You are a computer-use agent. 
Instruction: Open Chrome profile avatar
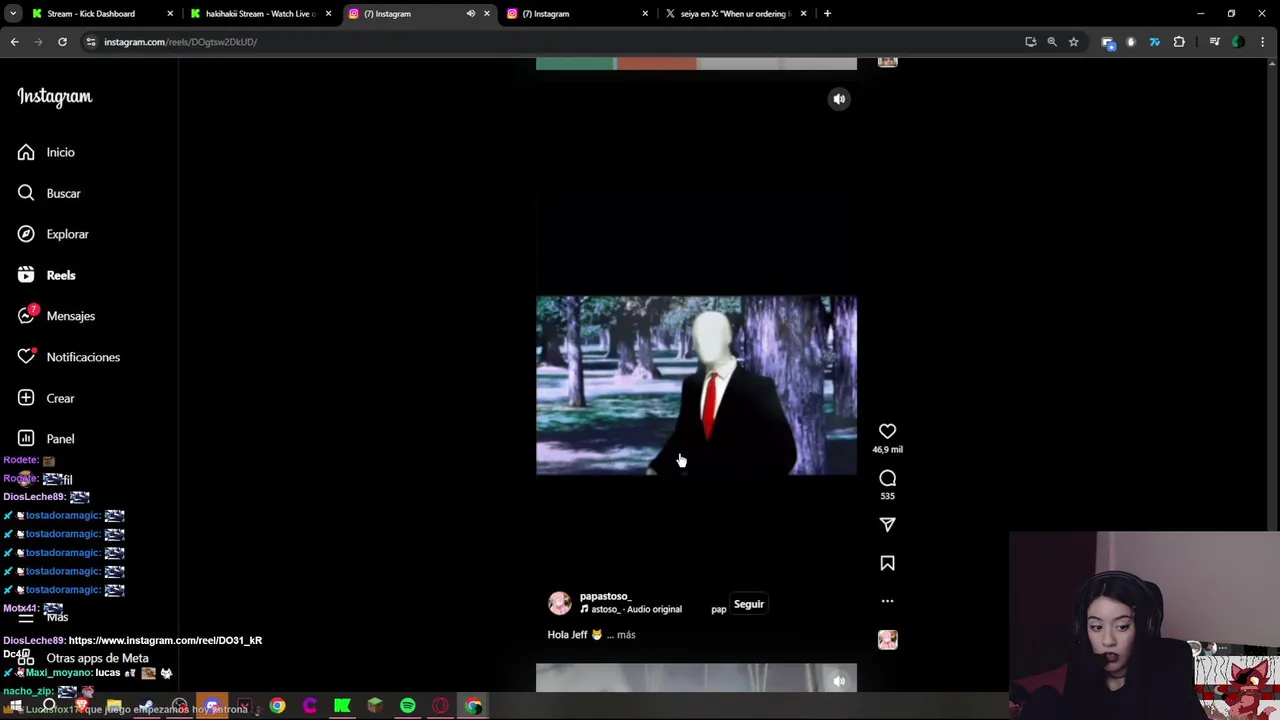(x=1238, y=42)
